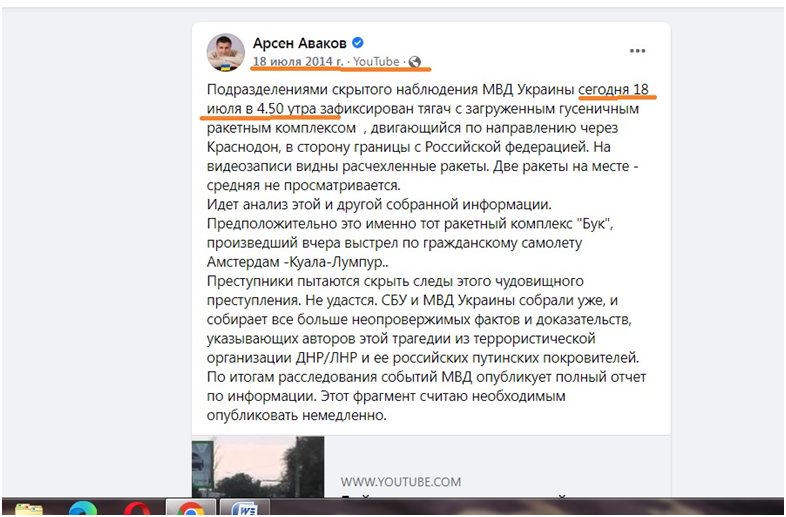
Task: Click the line with ракетный комплекс "Бук"
Action: click(x=410, y=224)
